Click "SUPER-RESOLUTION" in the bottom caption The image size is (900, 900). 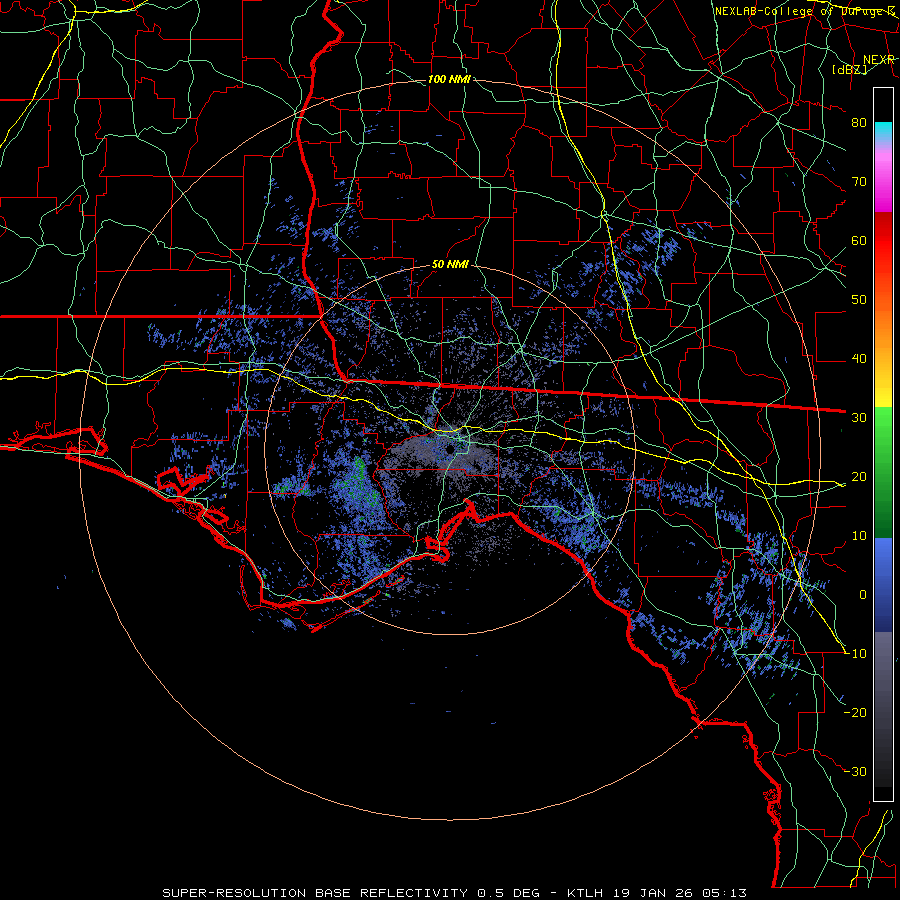[234, 893]
